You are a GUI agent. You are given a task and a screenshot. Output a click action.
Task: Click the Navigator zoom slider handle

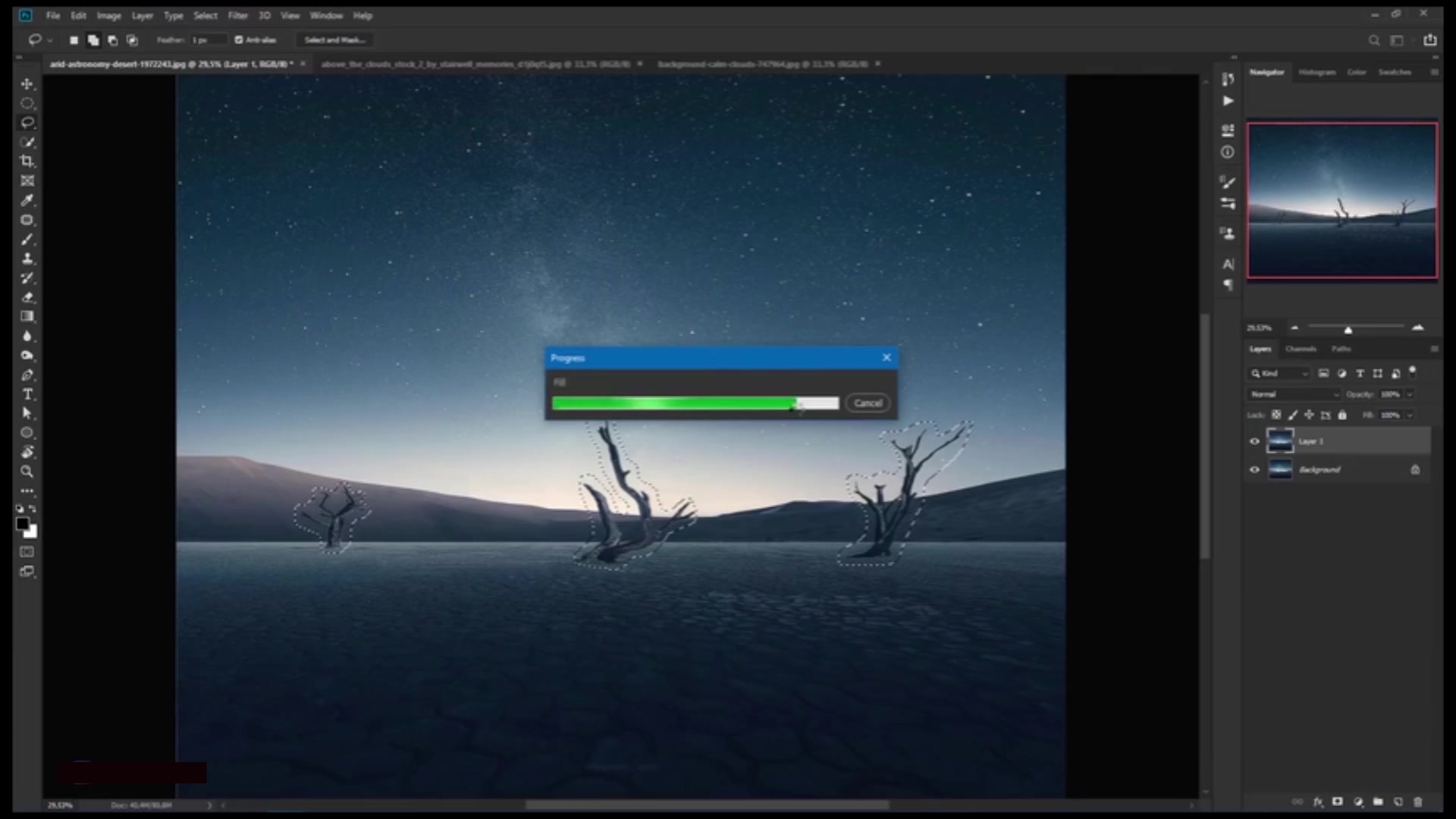[1348, 330]
